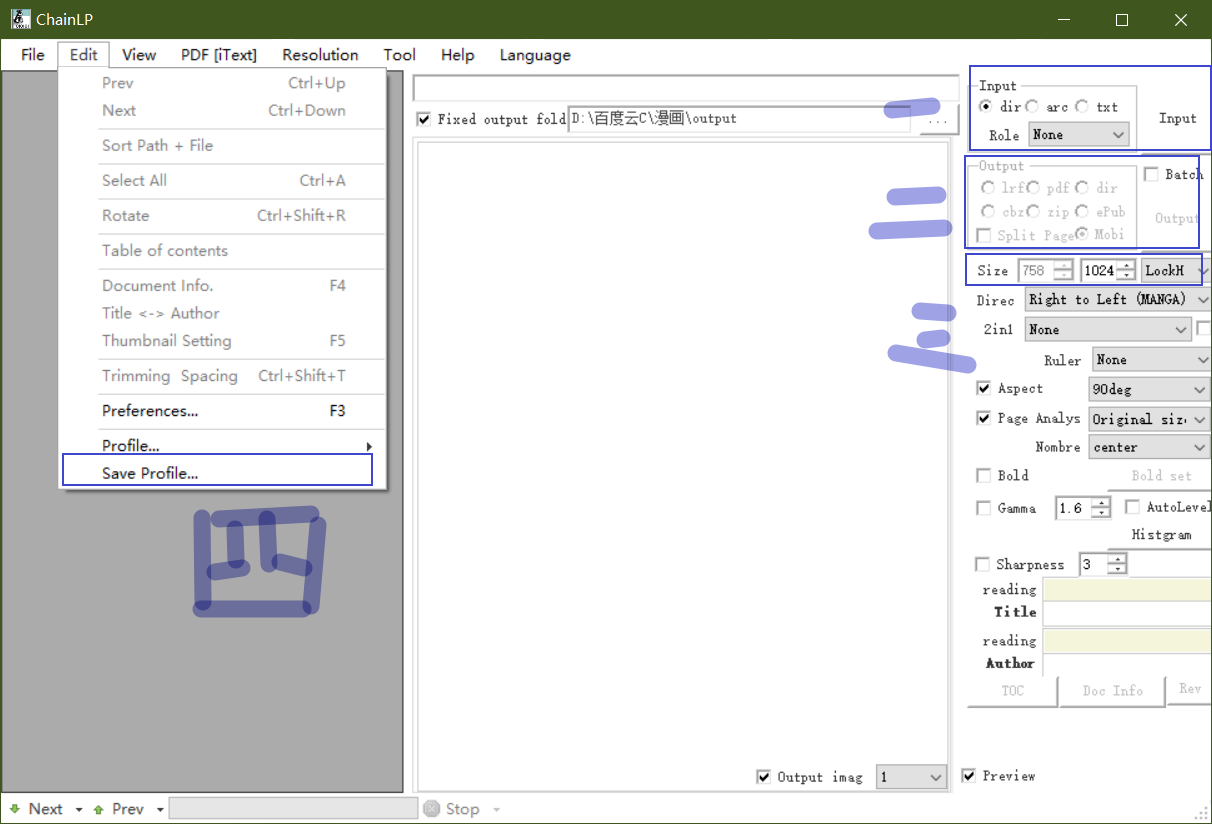Click the green Next arrow icon
Image resolution: width=1212 pixels, height=824 pixels.
tap(15, 809)
